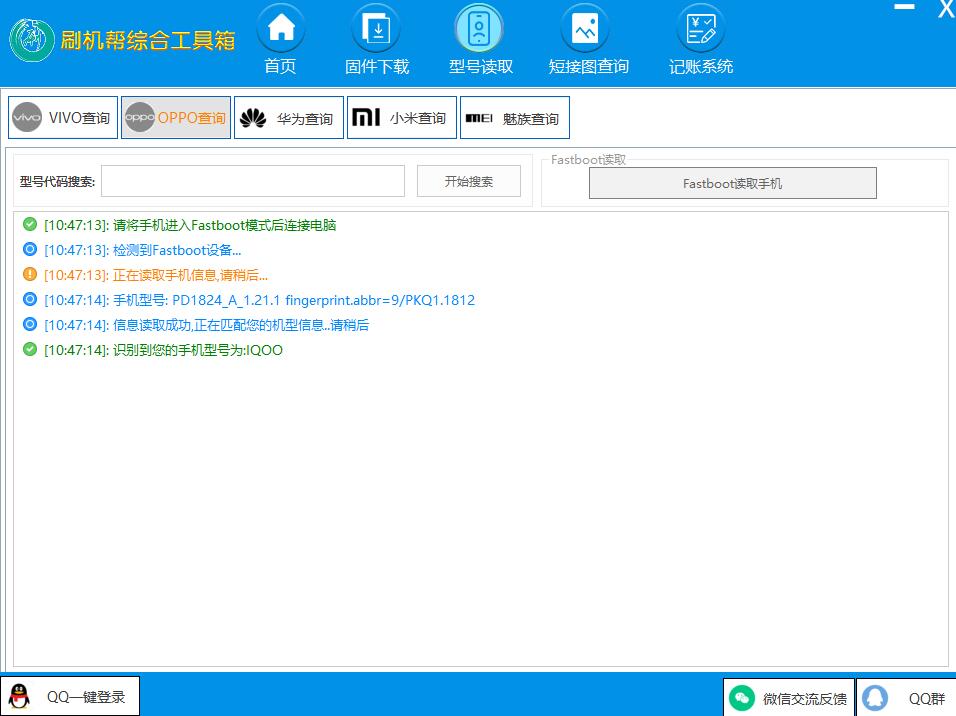Switch to the 小米查询 tab

tap(401, 118)
